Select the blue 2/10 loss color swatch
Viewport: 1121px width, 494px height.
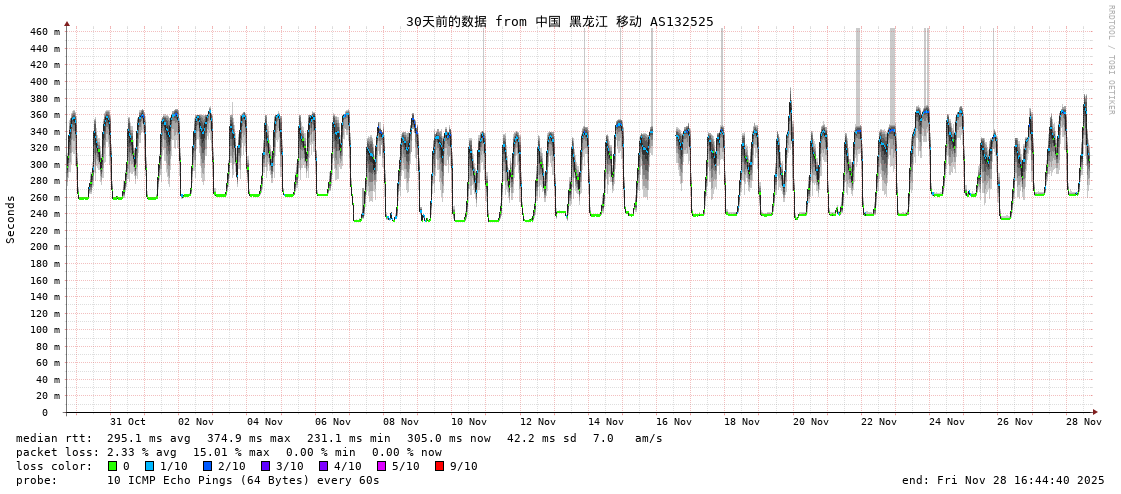pos(208,466)
